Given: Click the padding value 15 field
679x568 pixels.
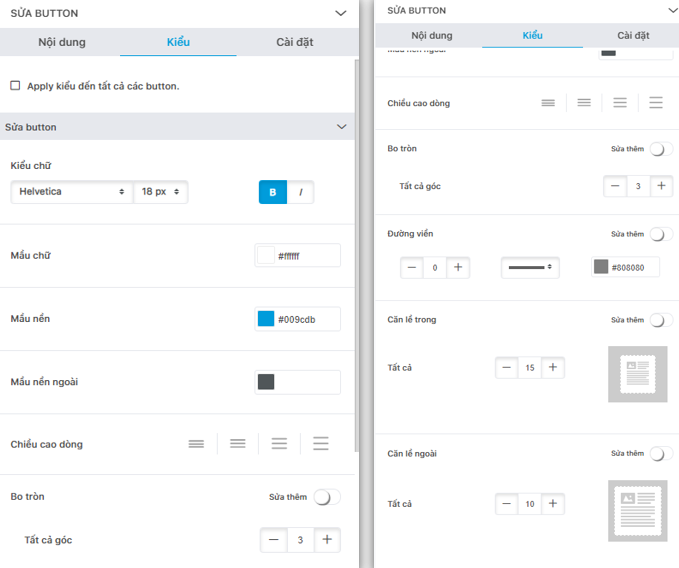Looking at the screenshot, I should [530, 368].
